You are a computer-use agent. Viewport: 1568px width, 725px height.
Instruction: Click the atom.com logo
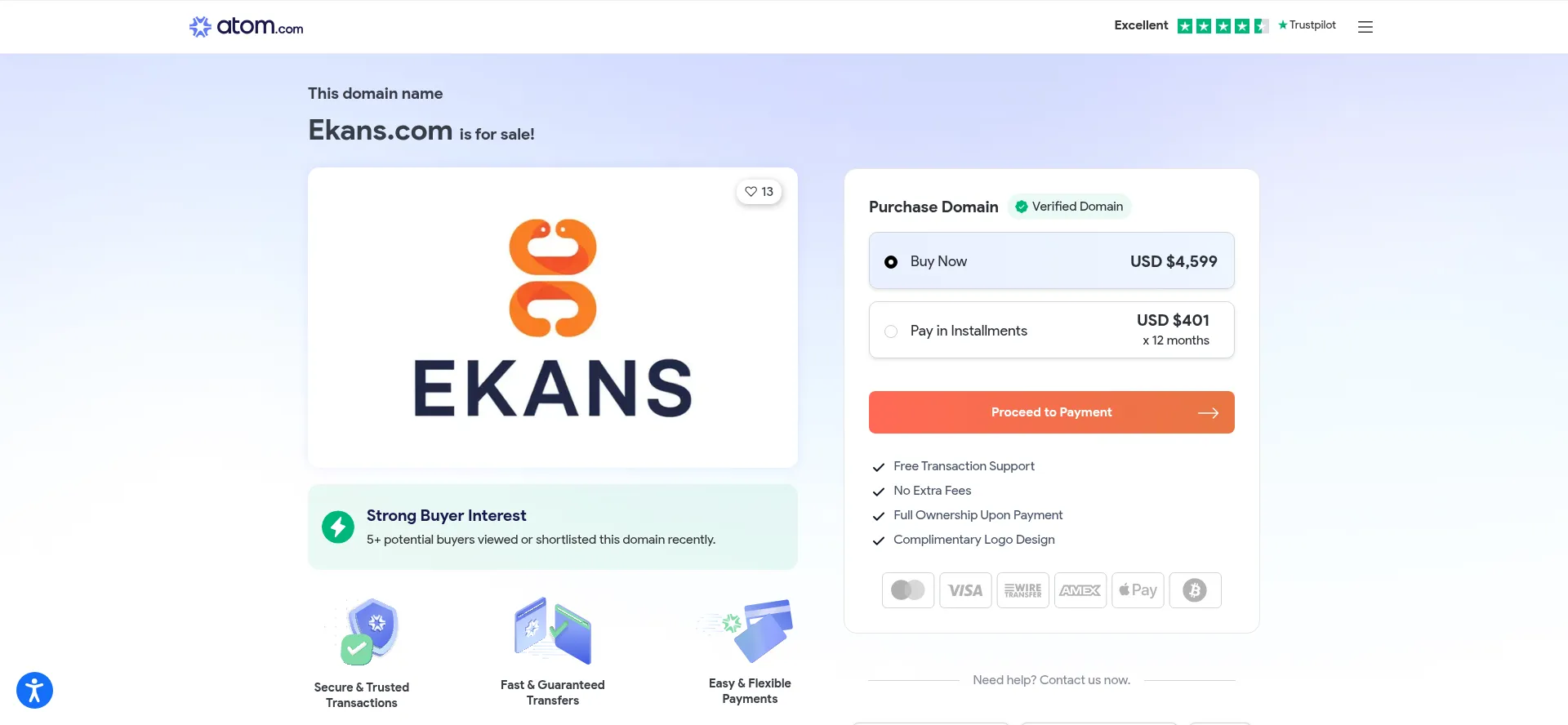(246, 27)
